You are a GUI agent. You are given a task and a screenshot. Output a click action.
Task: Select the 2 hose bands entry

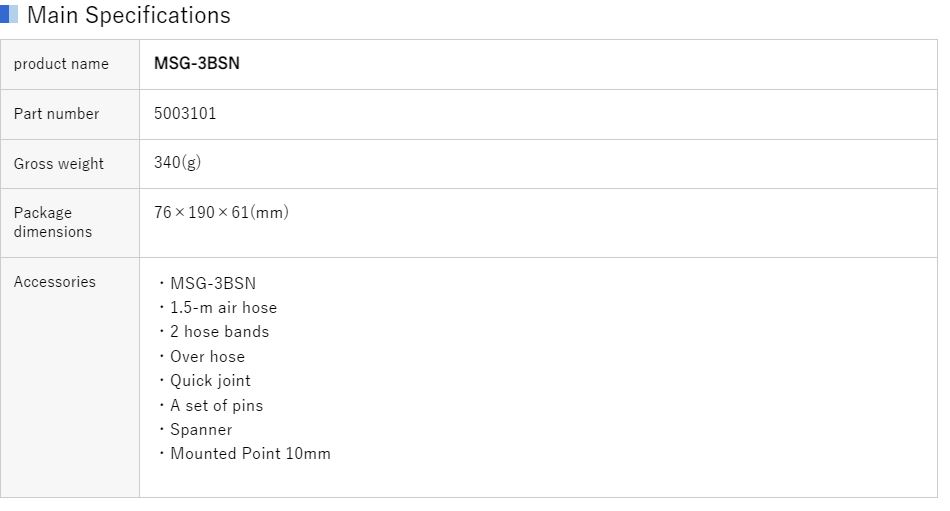tap(219, 332)
